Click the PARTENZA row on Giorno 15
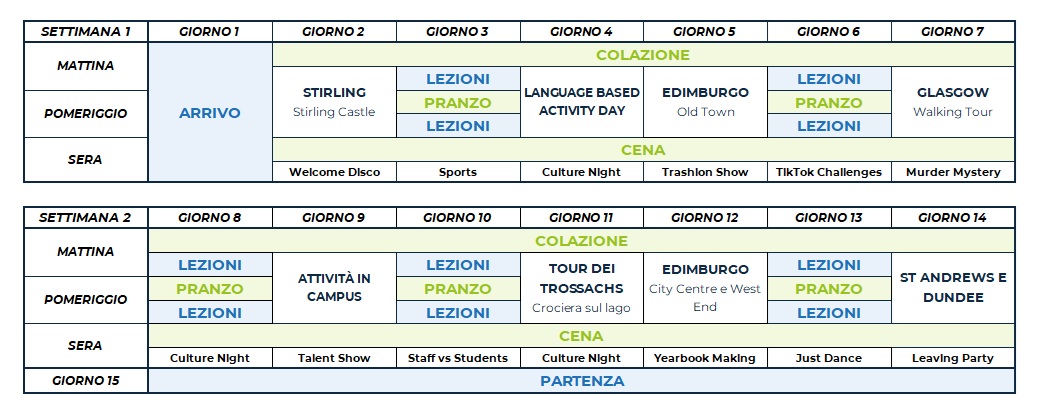1042x416 pixels. point(581,381)
